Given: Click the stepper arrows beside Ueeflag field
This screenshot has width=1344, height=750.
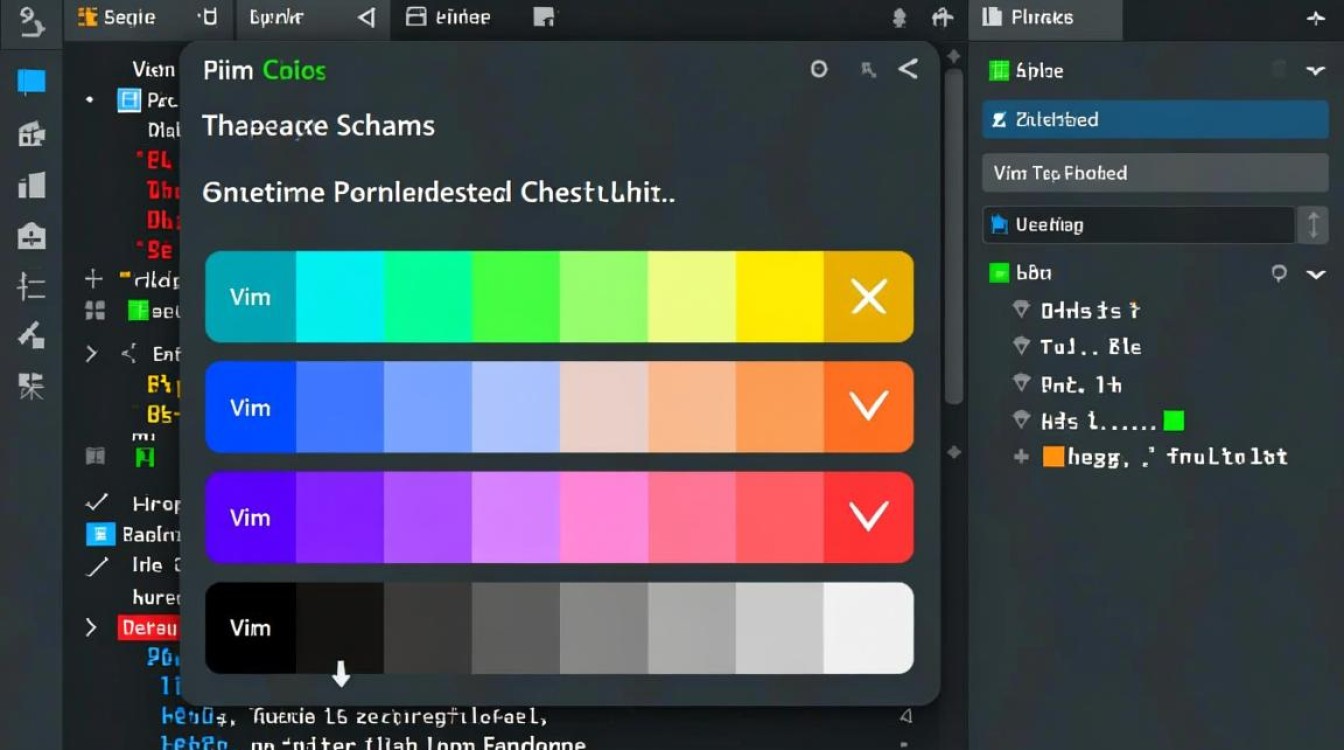Looking at the screenshot, I should tap(1313, 225).
